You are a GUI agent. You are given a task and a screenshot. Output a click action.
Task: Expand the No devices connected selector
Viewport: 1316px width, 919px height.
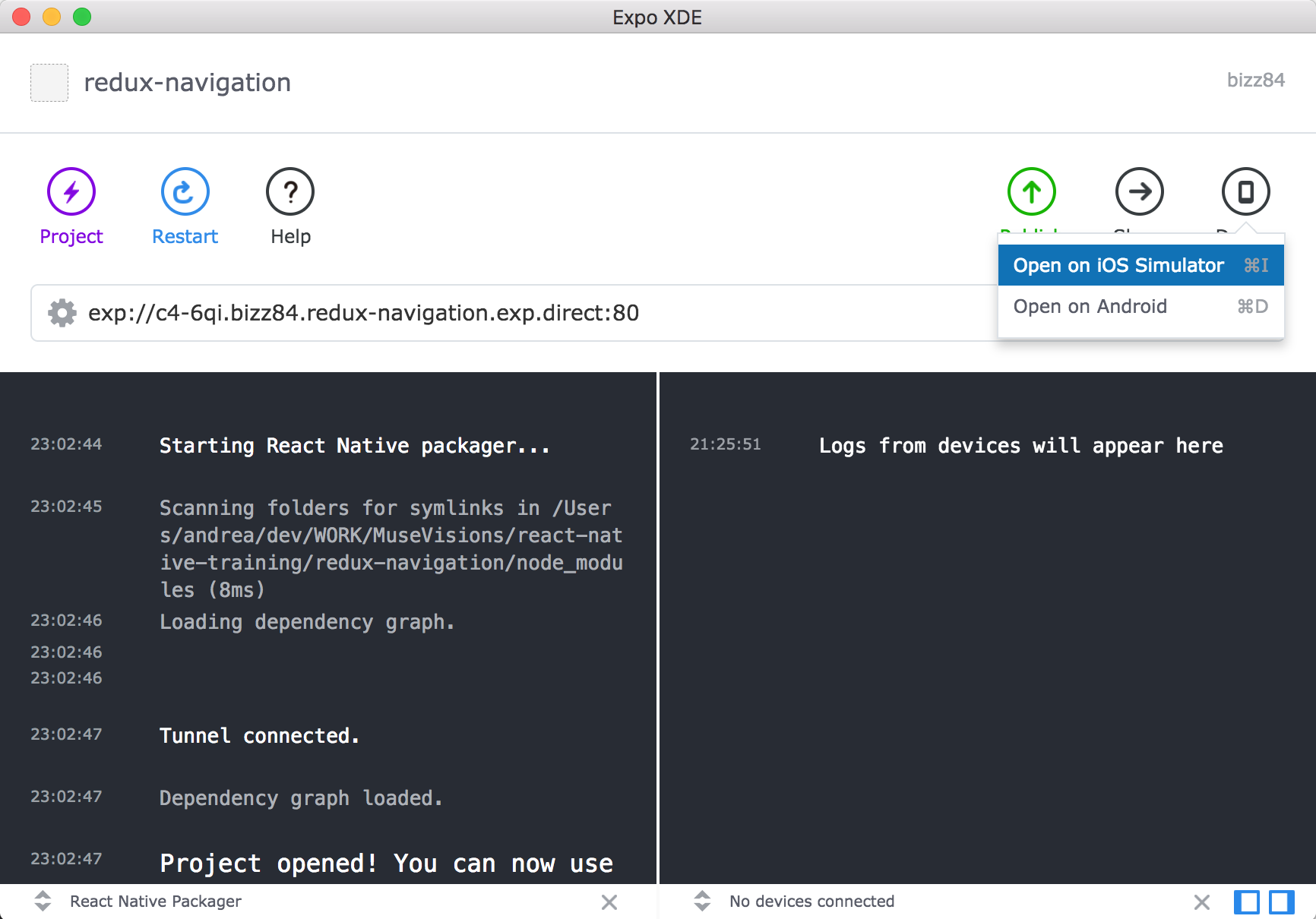click(703, 902)
